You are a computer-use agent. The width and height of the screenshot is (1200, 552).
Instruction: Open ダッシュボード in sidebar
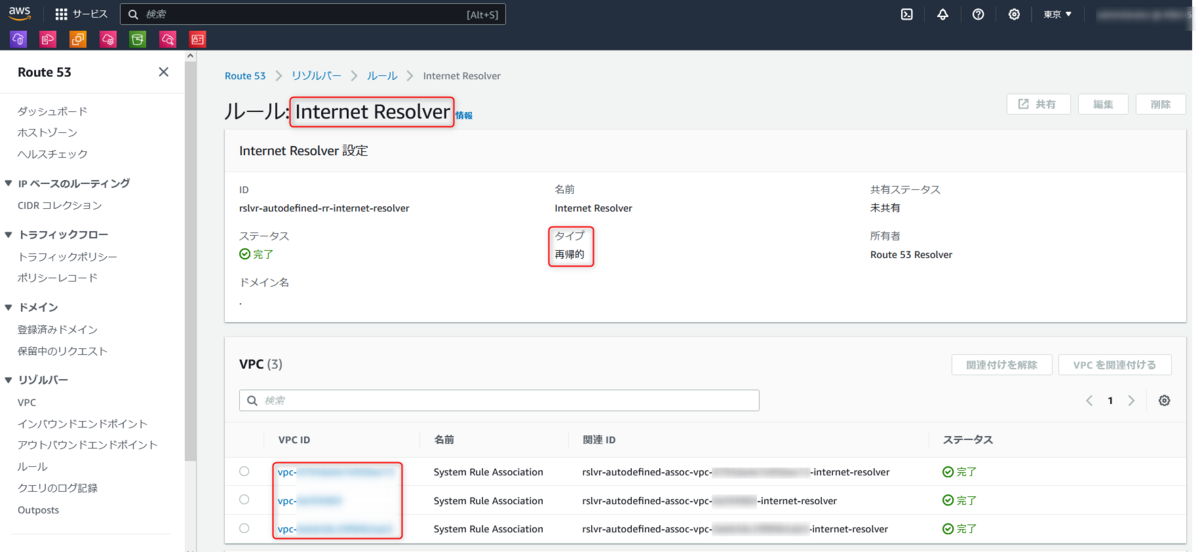[52, 111]
